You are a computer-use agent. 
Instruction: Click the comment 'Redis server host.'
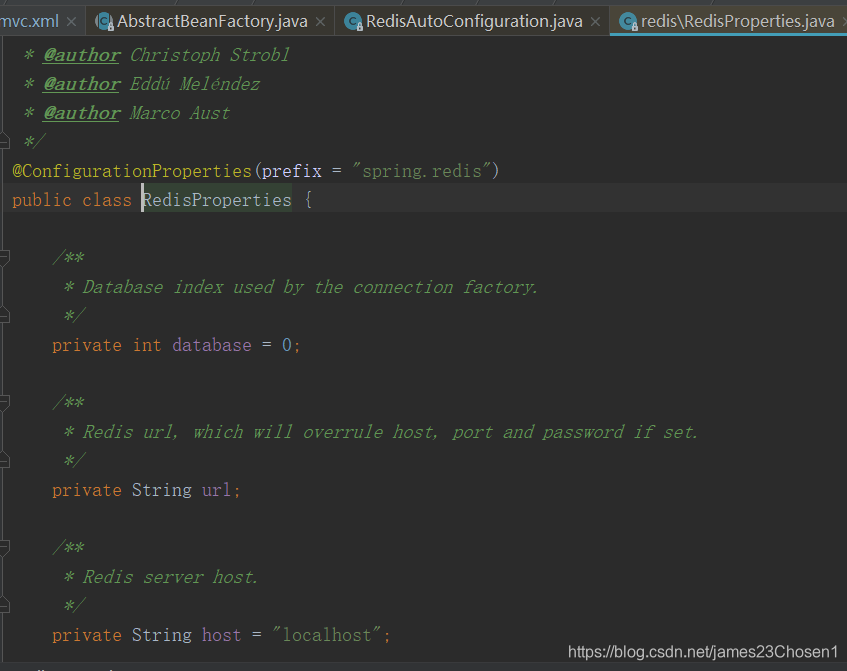point(170,577)
